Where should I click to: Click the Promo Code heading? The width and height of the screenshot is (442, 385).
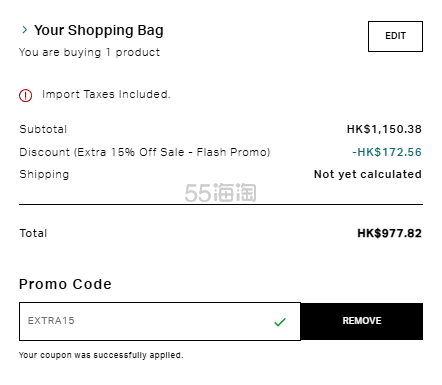click(65, 284)
